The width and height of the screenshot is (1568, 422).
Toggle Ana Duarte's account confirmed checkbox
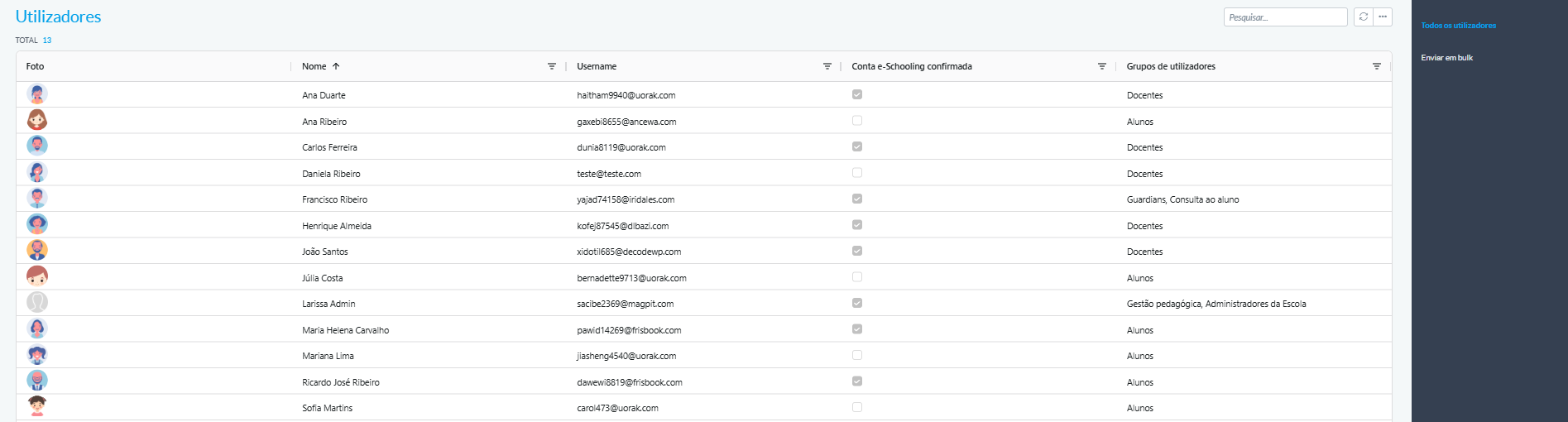coord(857,94)
